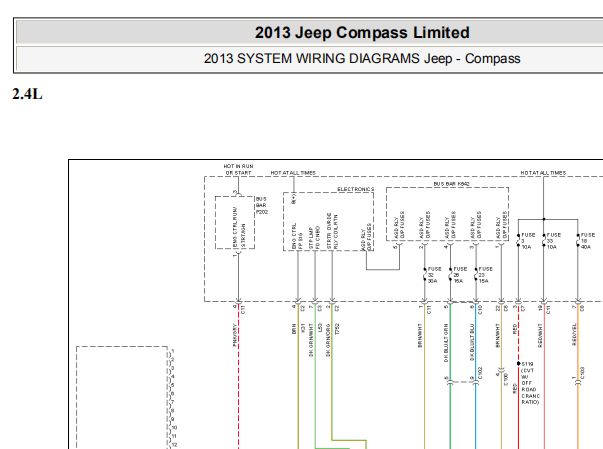The width and height of the screenshot is (603, 449).
Task: Click the "B(+)" terminal label
Action: 294,199
